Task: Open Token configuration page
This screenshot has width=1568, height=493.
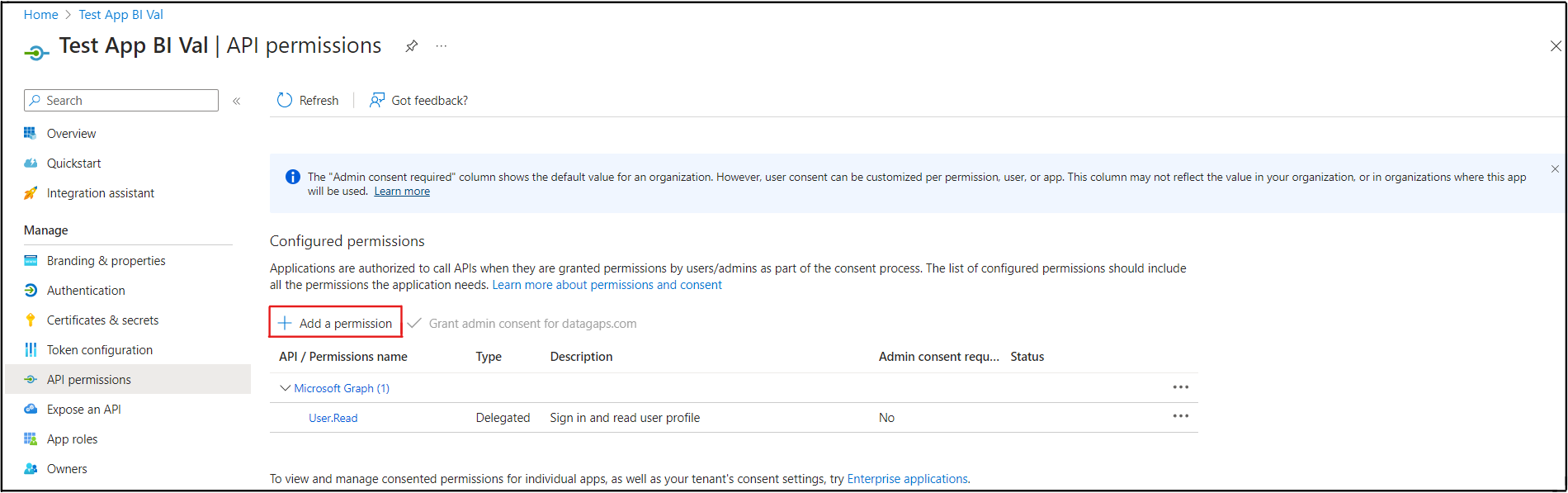Action: coord(99,350)
